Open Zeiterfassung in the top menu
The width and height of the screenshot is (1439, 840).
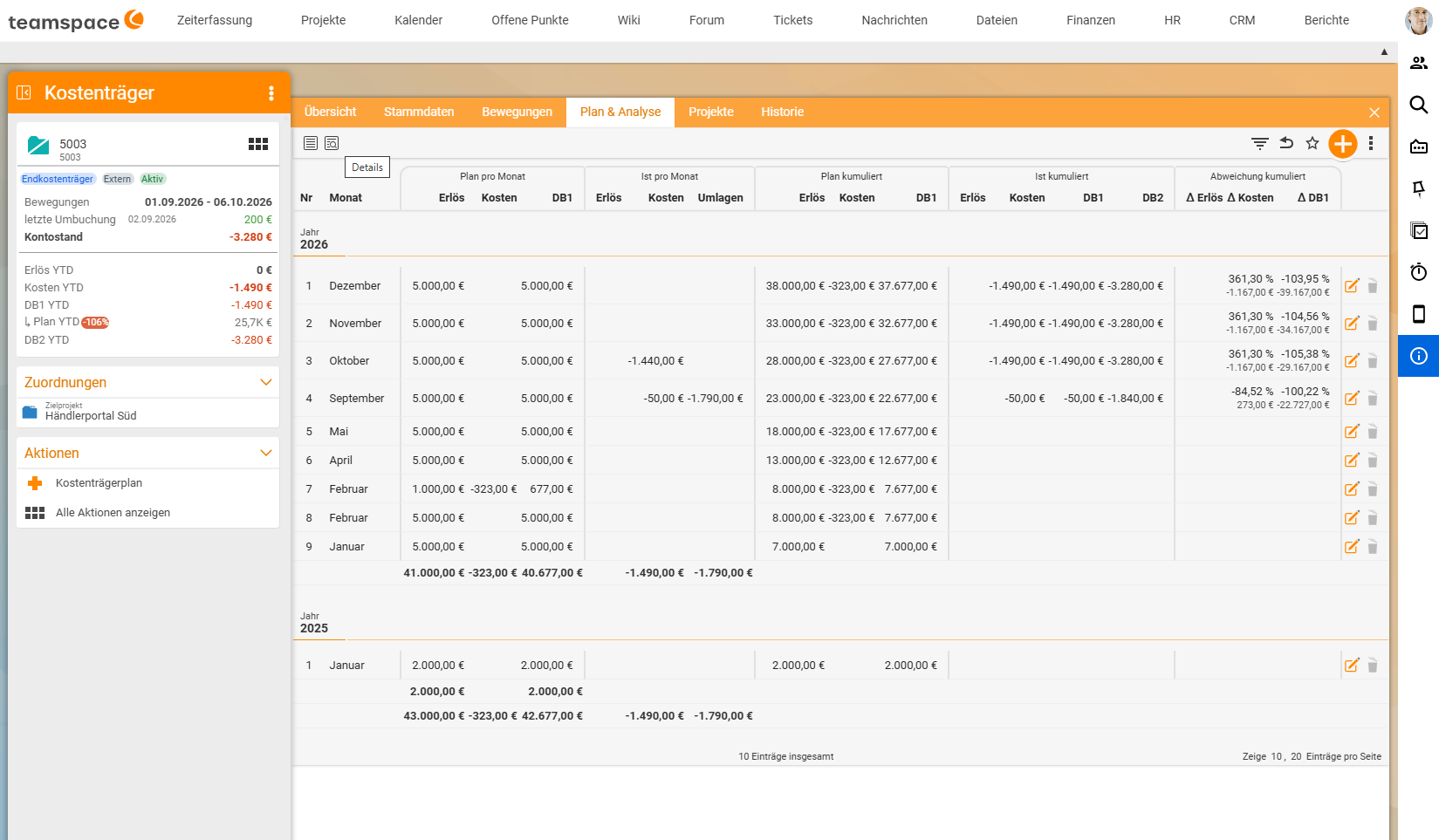(x=215, y=20)
